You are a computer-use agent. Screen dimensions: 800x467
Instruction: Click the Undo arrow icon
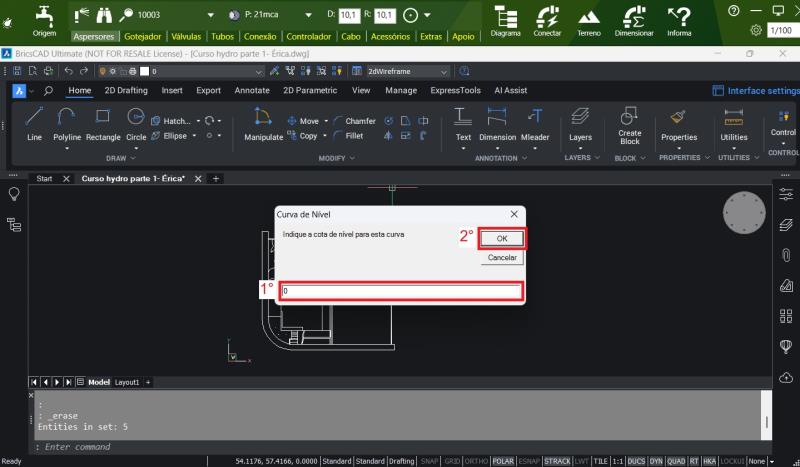tap(69, 71)
